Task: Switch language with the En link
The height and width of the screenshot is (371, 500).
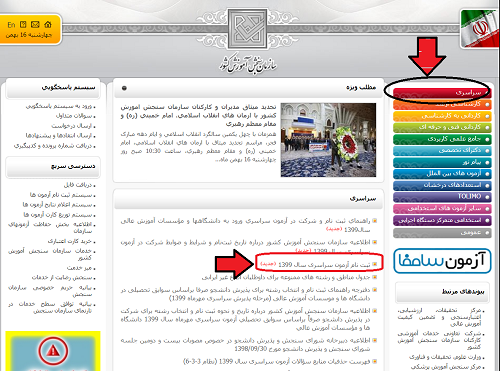Action: coord(11,25)
